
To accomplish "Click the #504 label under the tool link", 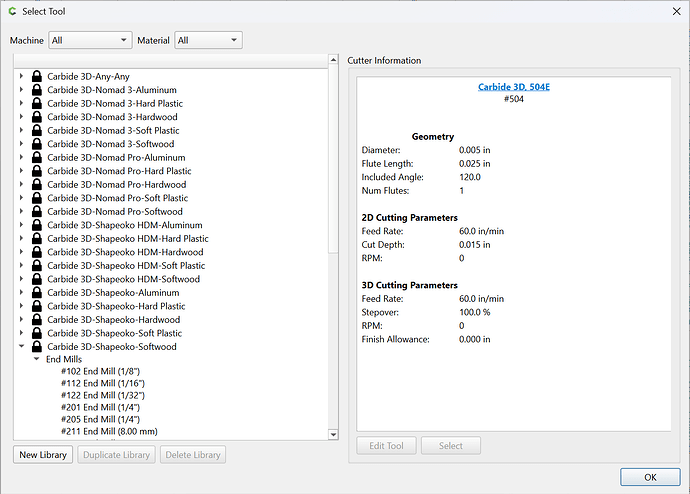I will click(x=514, y=99).
